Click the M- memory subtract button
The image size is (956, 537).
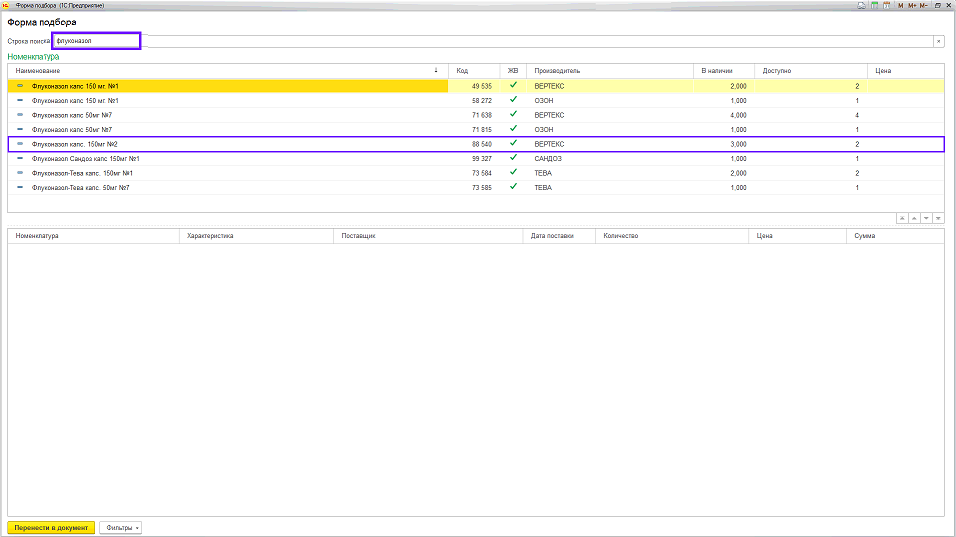coord(923,5)
